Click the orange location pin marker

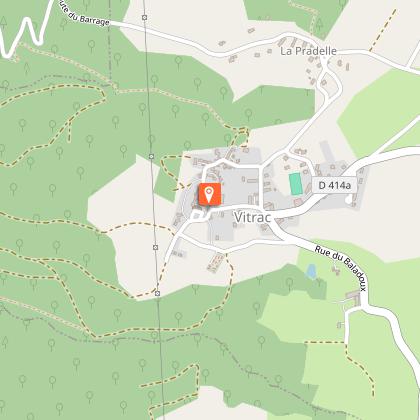pyautogui.click(x=210, y=194)
